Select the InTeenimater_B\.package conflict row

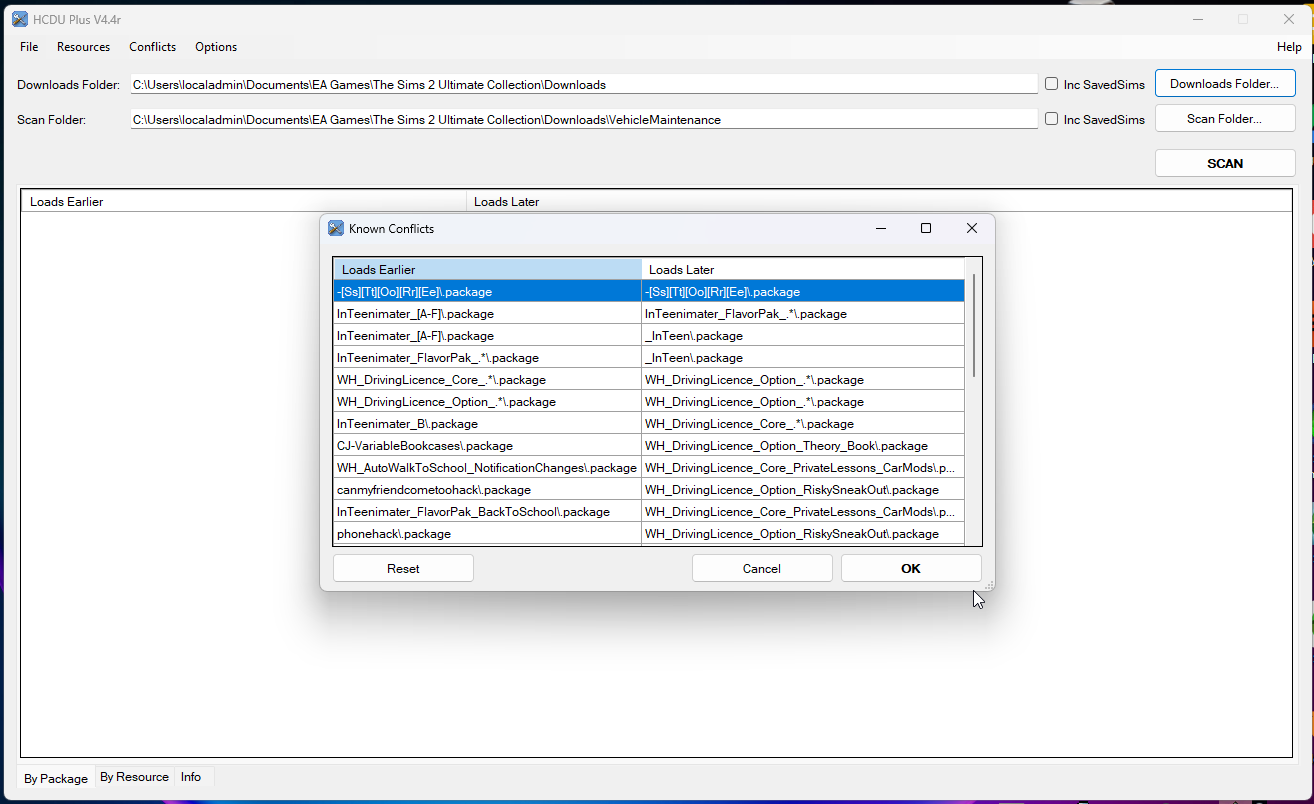click(x=486, y=423)
